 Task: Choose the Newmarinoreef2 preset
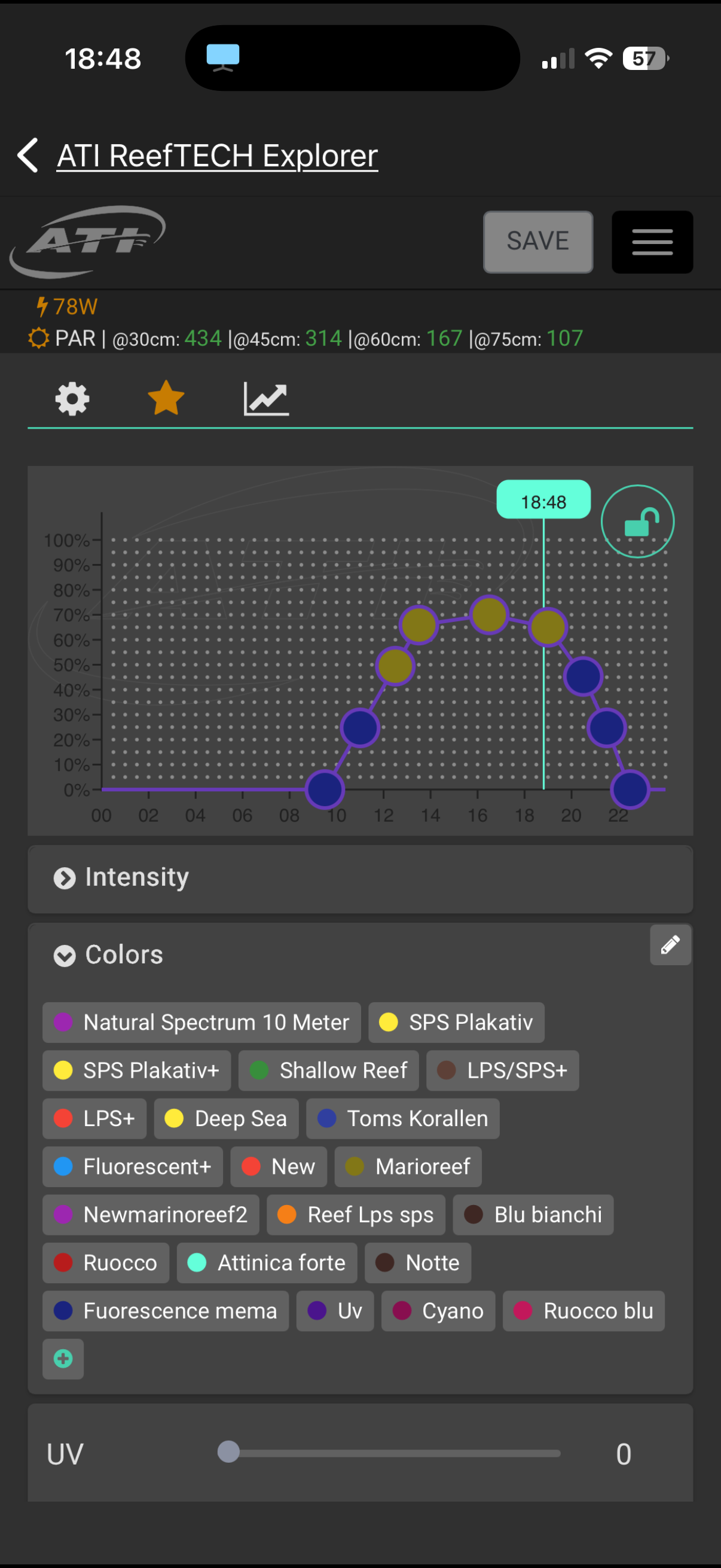[x=151, y=1215]
